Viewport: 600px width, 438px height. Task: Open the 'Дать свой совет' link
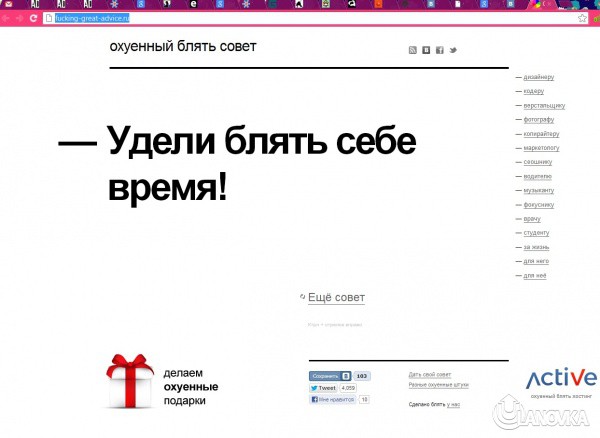pos(430,374)
